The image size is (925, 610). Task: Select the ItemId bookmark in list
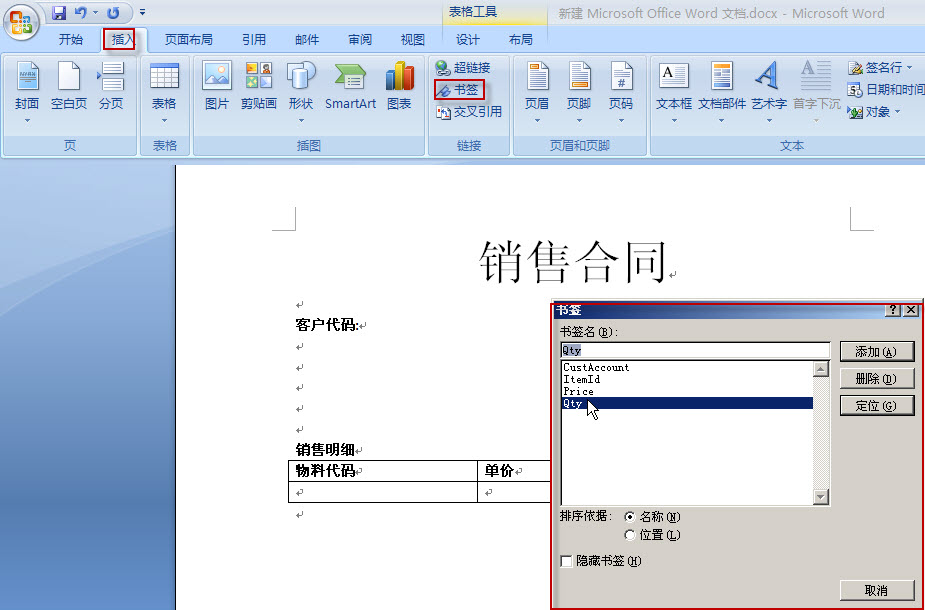pyautogui.click(x=687, y=379)
